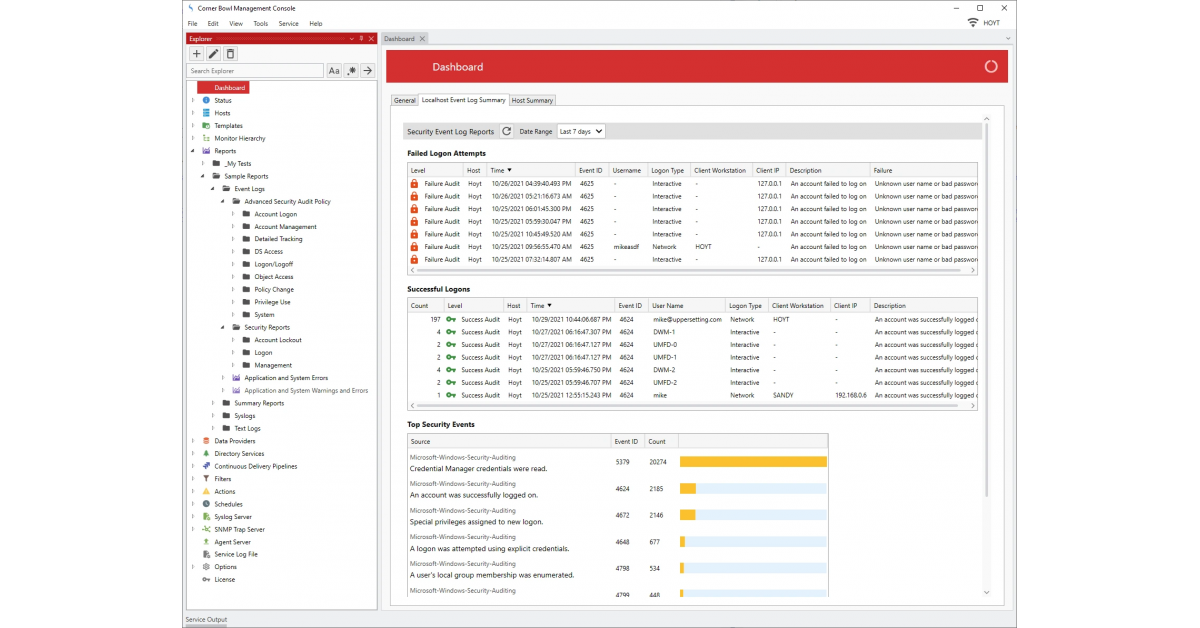Image resolution: width=1200 pixels, height=628 pixels.
Task: Pin the Explorer panel with pushpin icon
Action: coord(361,39)
